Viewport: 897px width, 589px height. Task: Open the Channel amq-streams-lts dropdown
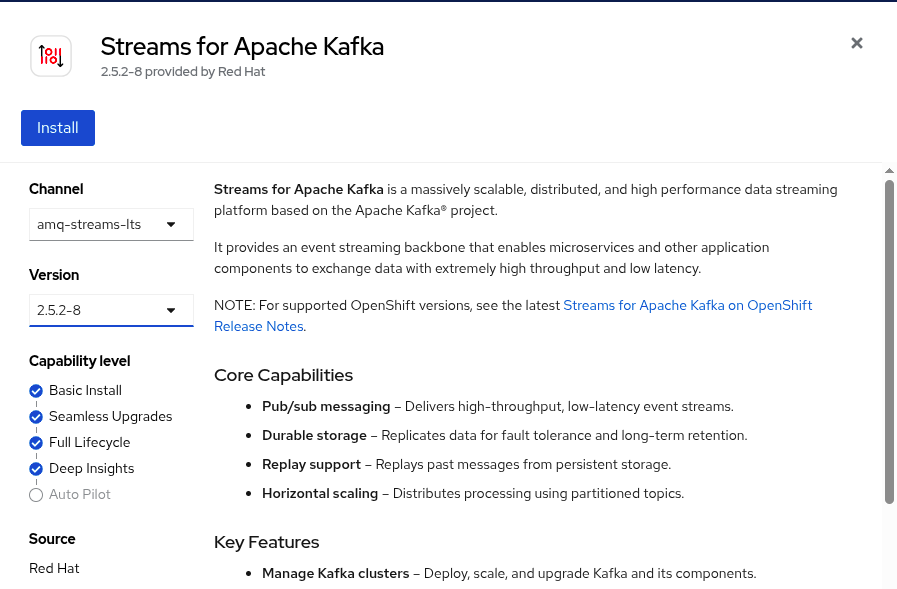[x=110, y=225]
